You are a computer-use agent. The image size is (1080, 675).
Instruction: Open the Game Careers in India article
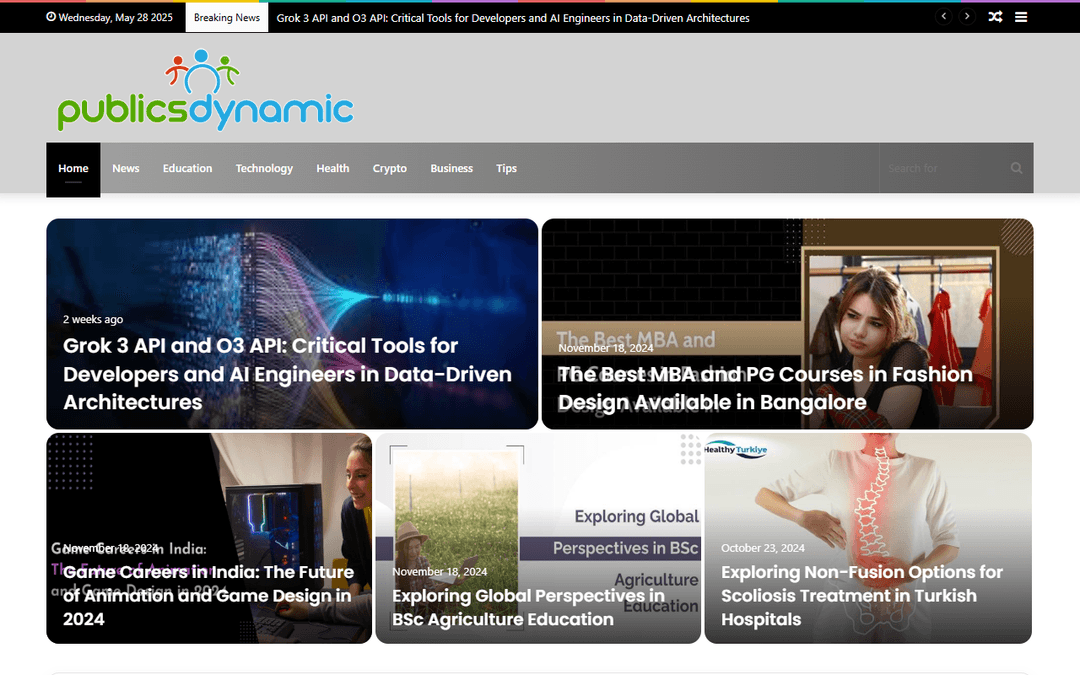tap(208, 595)
